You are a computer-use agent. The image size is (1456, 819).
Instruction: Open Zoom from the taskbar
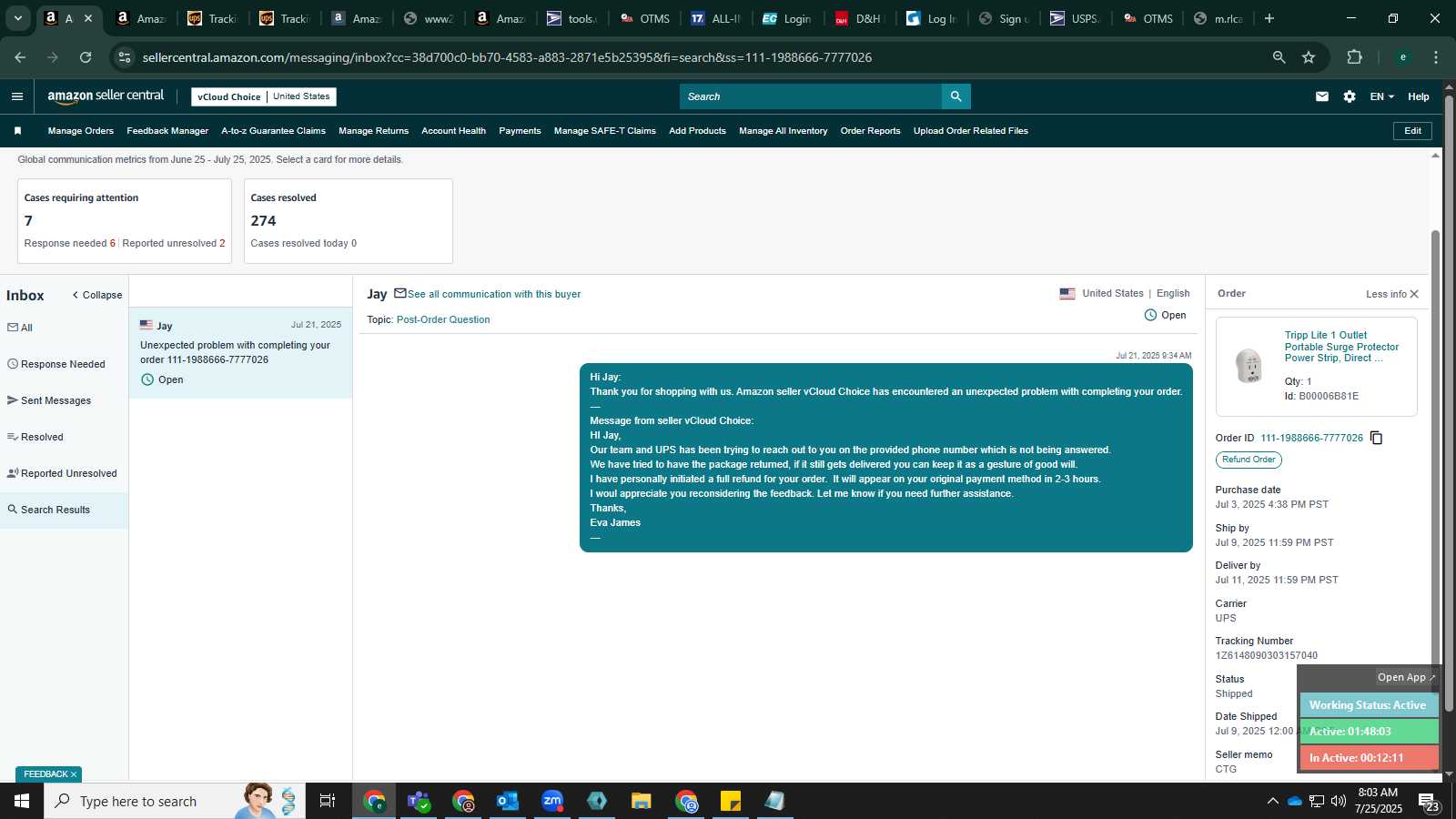552,801
